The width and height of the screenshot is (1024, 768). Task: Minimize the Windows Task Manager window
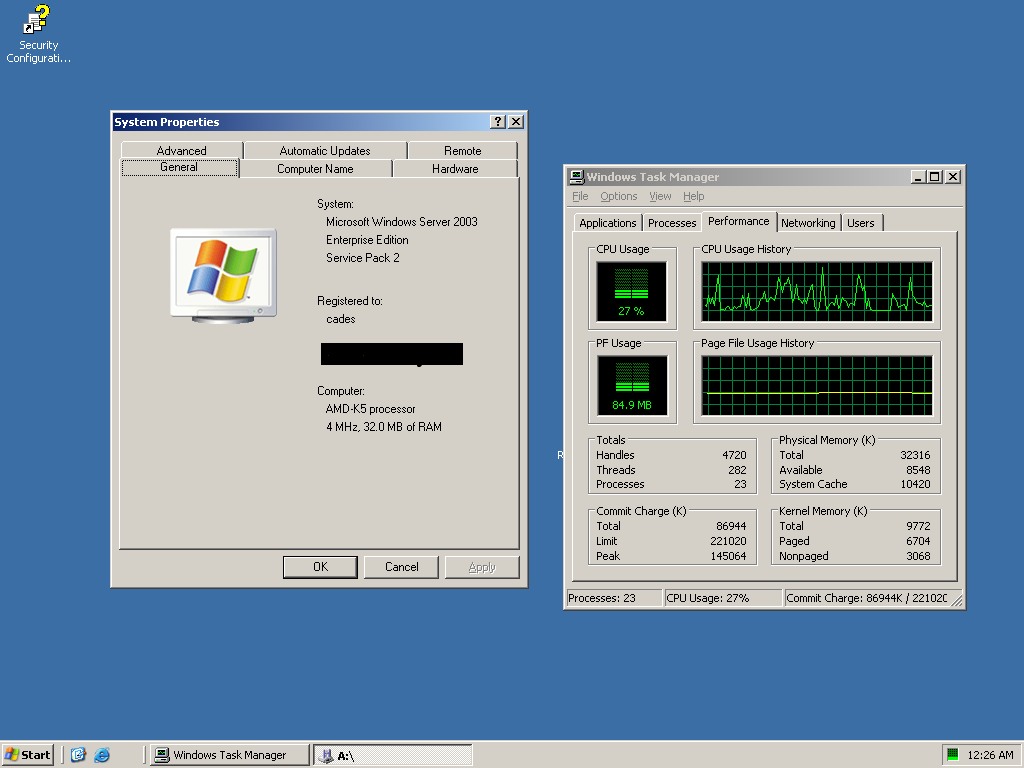click(x=918, y=176)
